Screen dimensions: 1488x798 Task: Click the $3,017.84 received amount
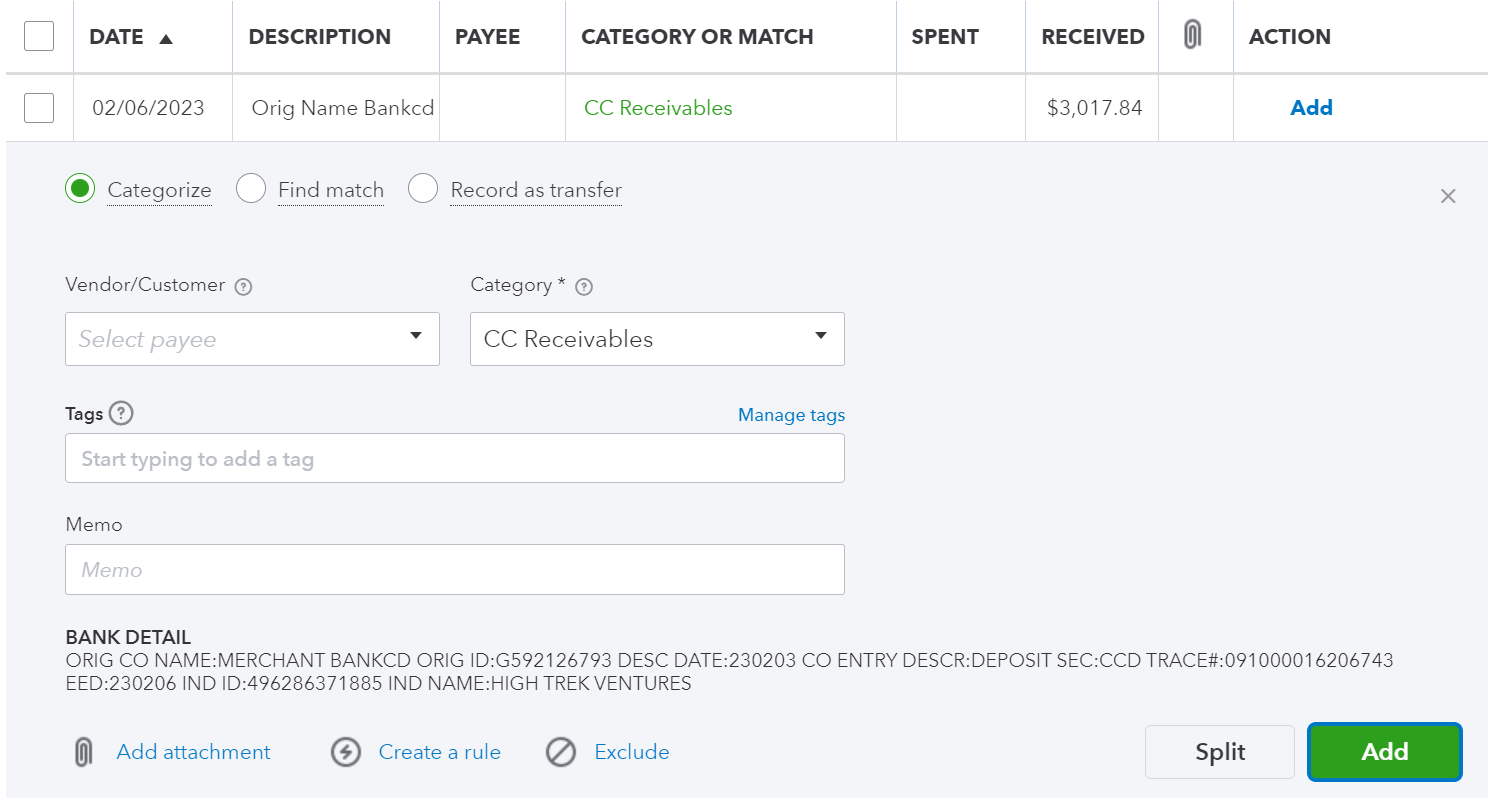pyautogui.click(x=1095, y=108)
